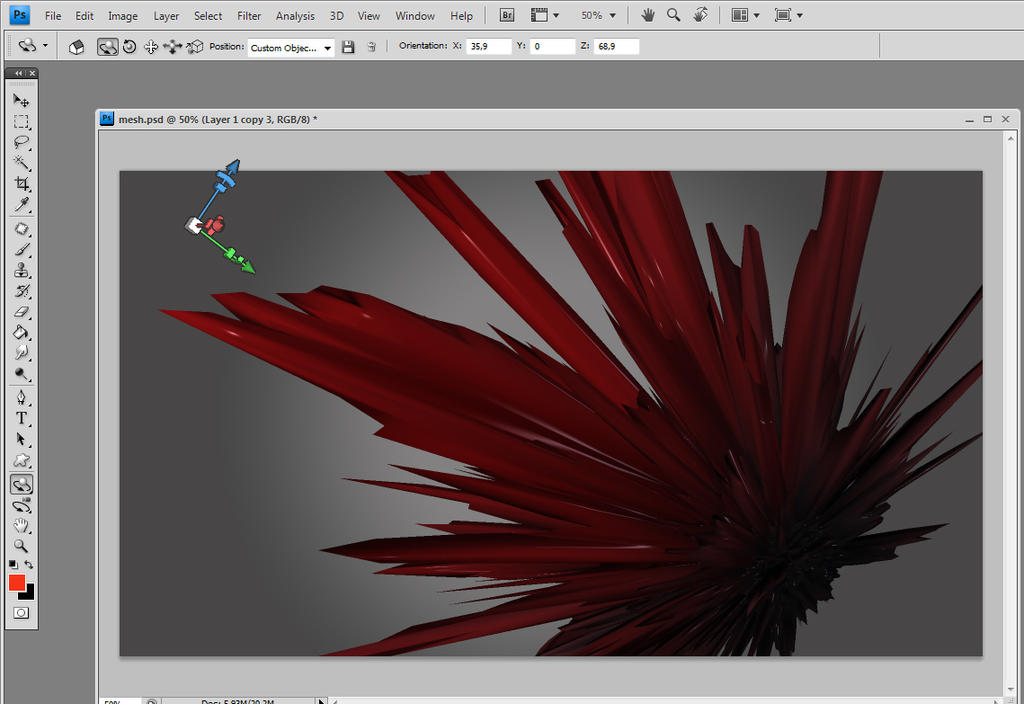Select the Move tool
The height and width of the screenshot is (704, 1024).
(x=21, y=100)
